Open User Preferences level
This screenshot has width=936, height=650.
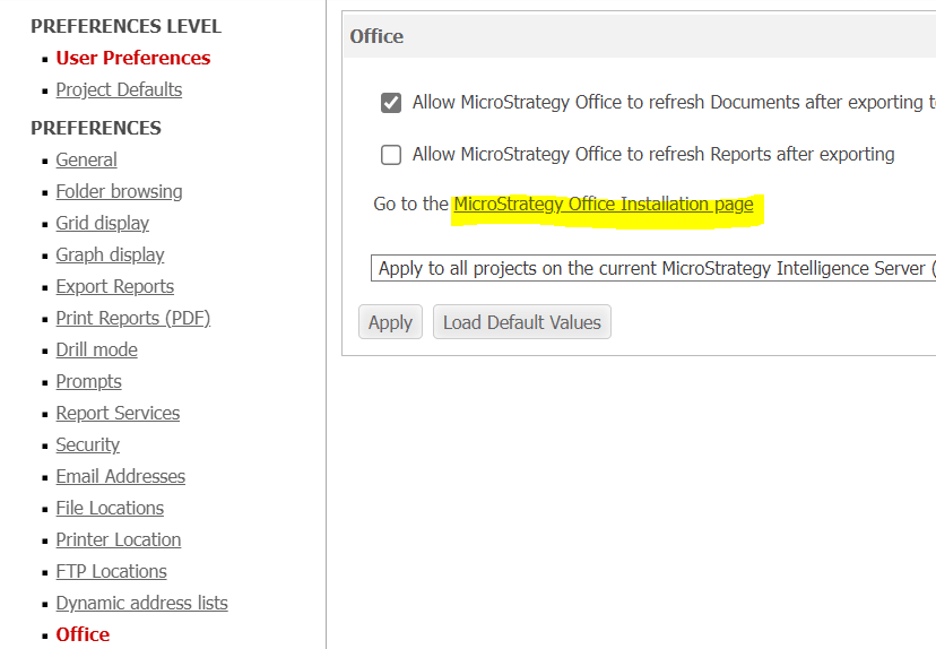[x=133, y=58]
